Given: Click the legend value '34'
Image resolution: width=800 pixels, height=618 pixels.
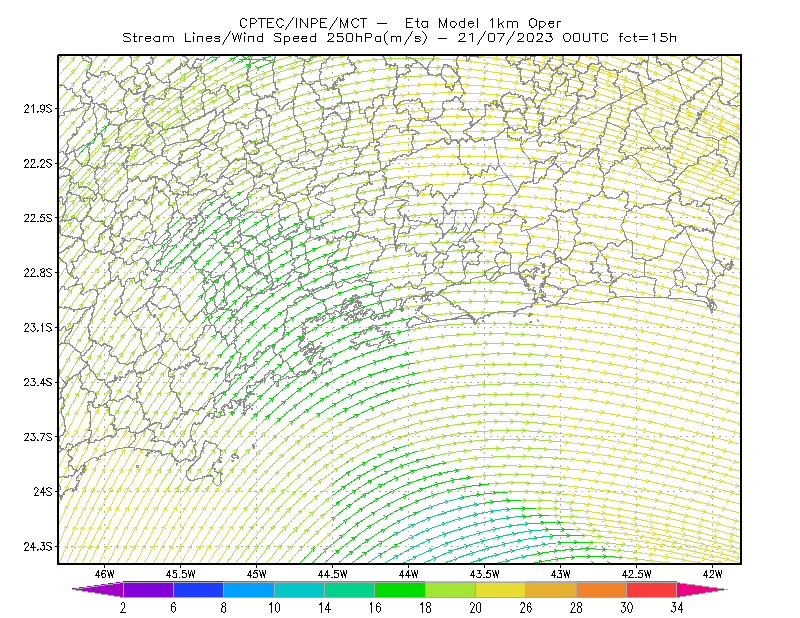Looking at the screenshot, I should click(677, 608).
